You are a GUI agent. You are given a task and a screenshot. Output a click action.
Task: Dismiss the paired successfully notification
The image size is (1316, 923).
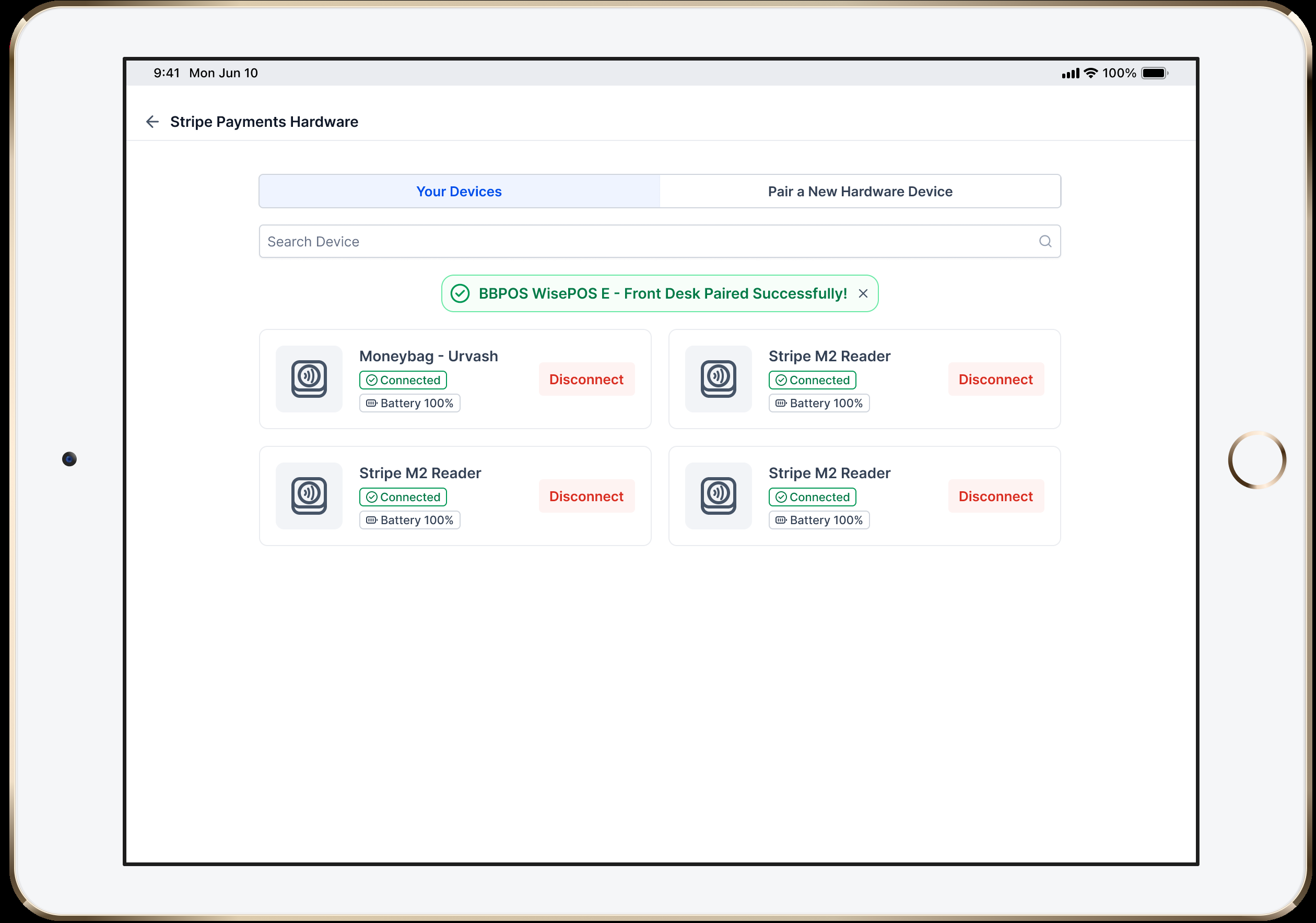pos(863,293)
